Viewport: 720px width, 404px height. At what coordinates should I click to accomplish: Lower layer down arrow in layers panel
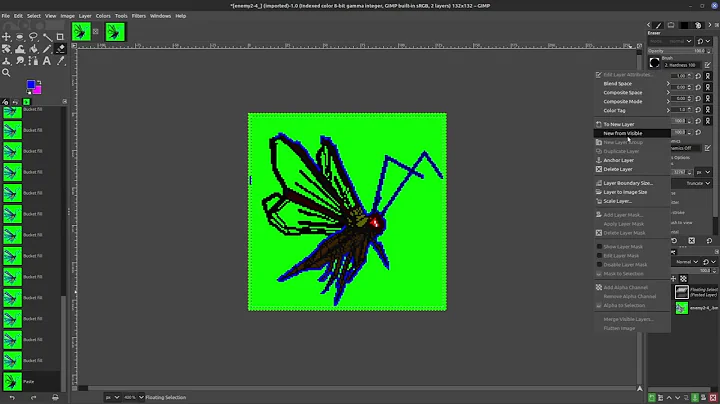pos(678,398)
